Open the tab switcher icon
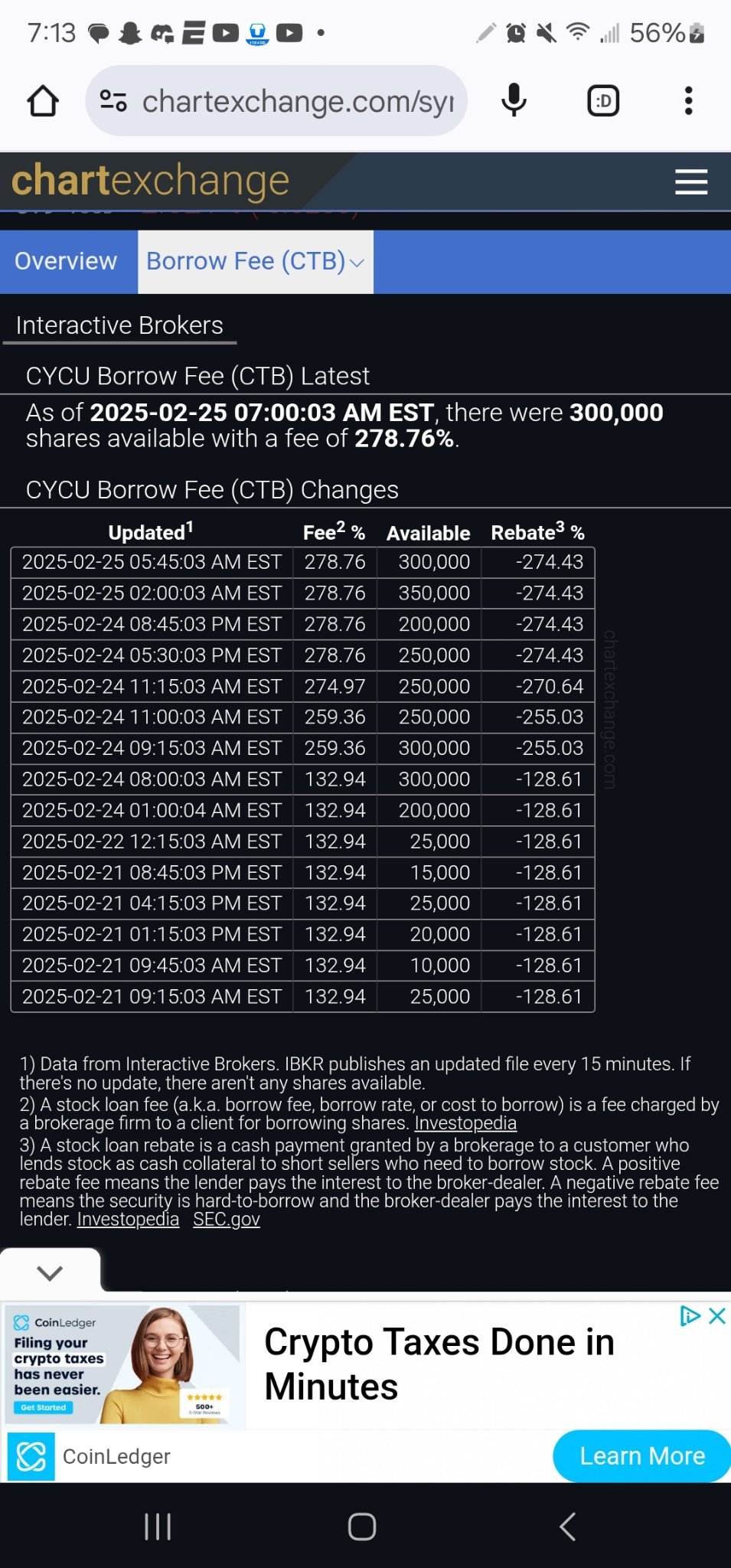The height and width of the screenshot is (1568, 731). pyautogui.click(x=603, y=101)
